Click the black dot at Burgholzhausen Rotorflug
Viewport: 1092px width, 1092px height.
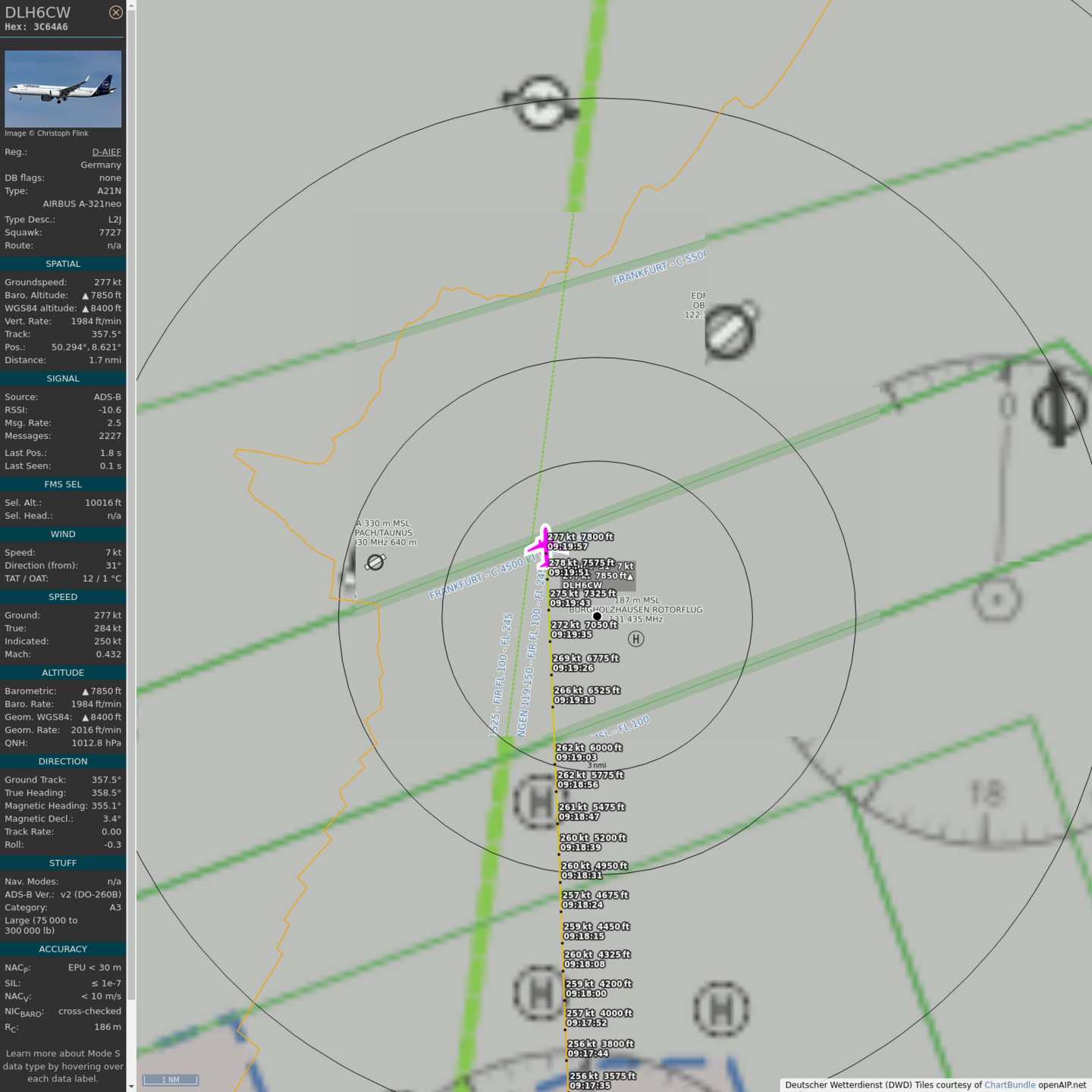[x=597, y=617]
